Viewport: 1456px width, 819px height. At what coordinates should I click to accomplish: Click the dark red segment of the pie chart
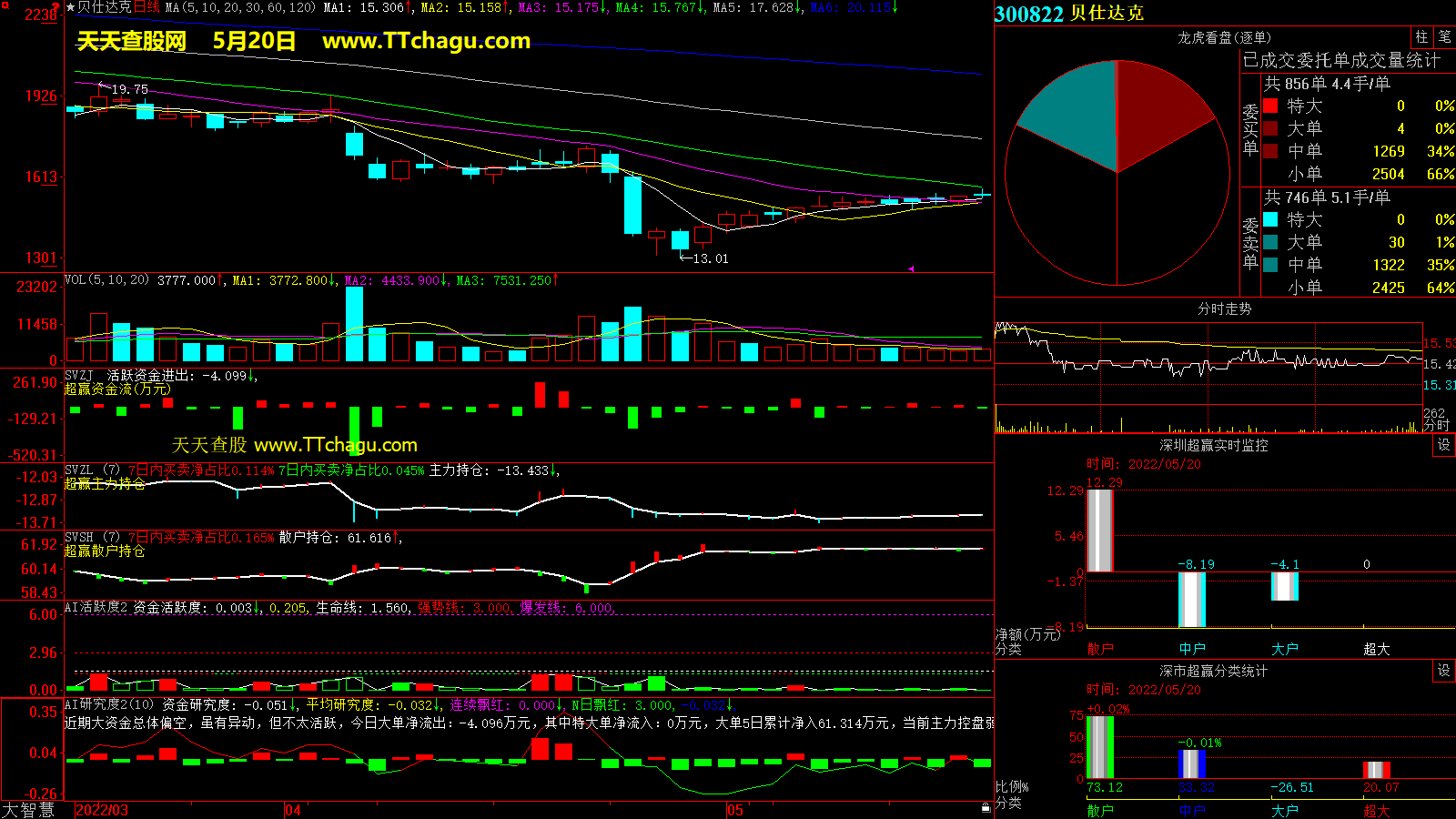click(x=1160, y=109)
